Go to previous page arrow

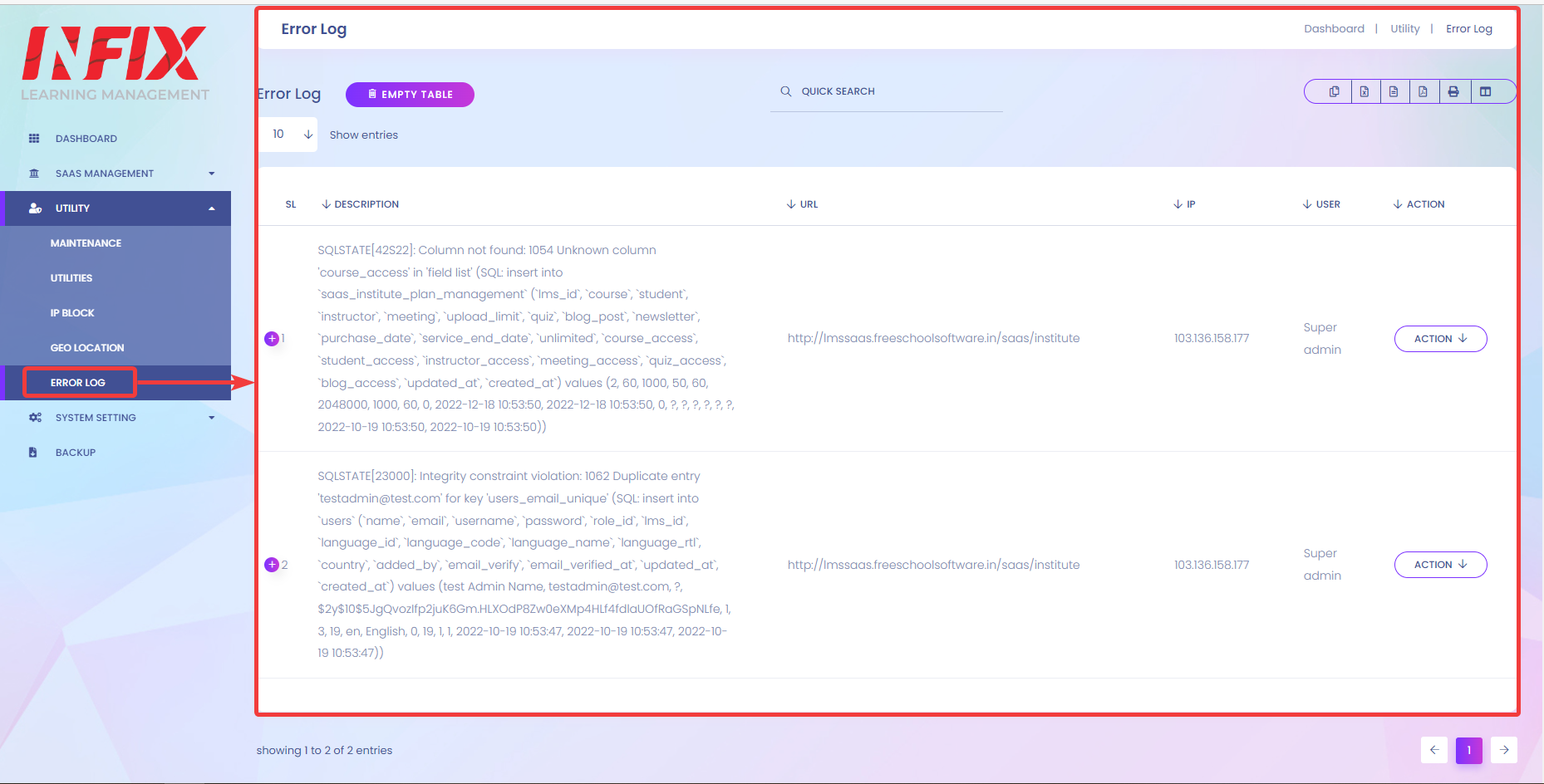pos(1434,750)
